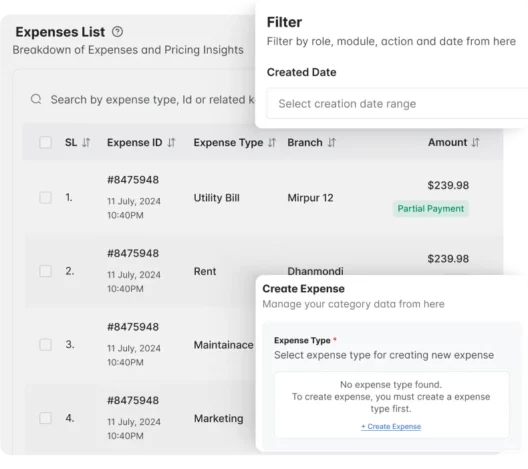The width and height of the screenshot is (528, 469).
Task: Click the search magnifier icon
Action: pos(36,99)
